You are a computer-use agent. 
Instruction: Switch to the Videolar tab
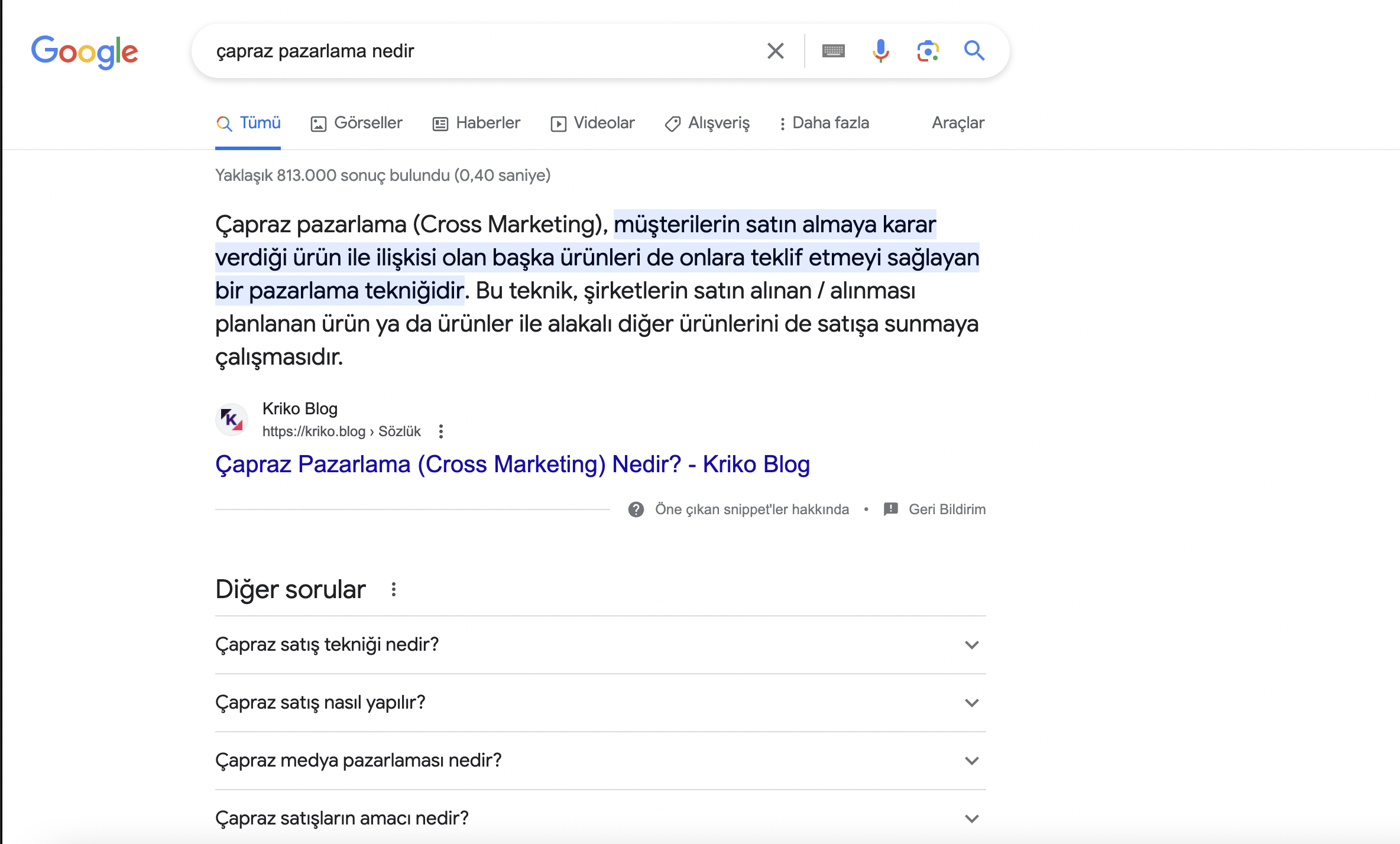[592, 123]
